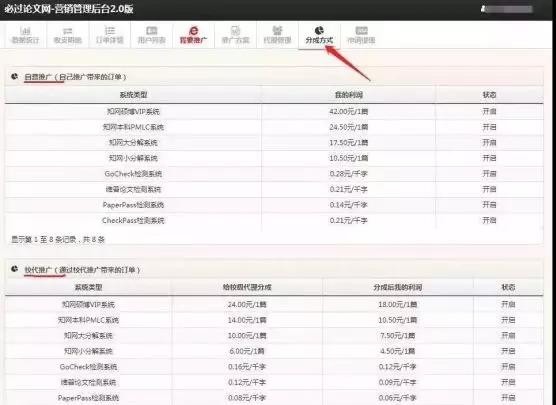This screenshot has width=556, height=405.
Task: Click 状态 header in the 校代推广 table
Action: tap(508, 287)
